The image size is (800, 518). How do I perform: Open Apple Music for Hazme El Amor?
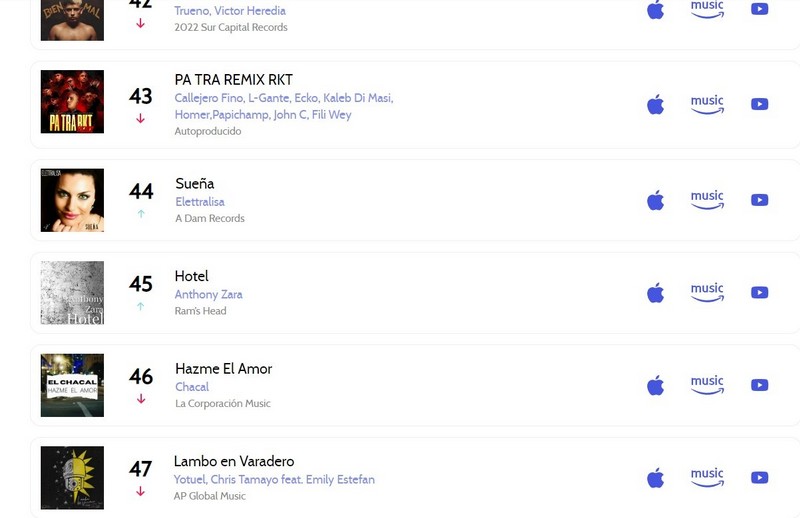point(656,385)
